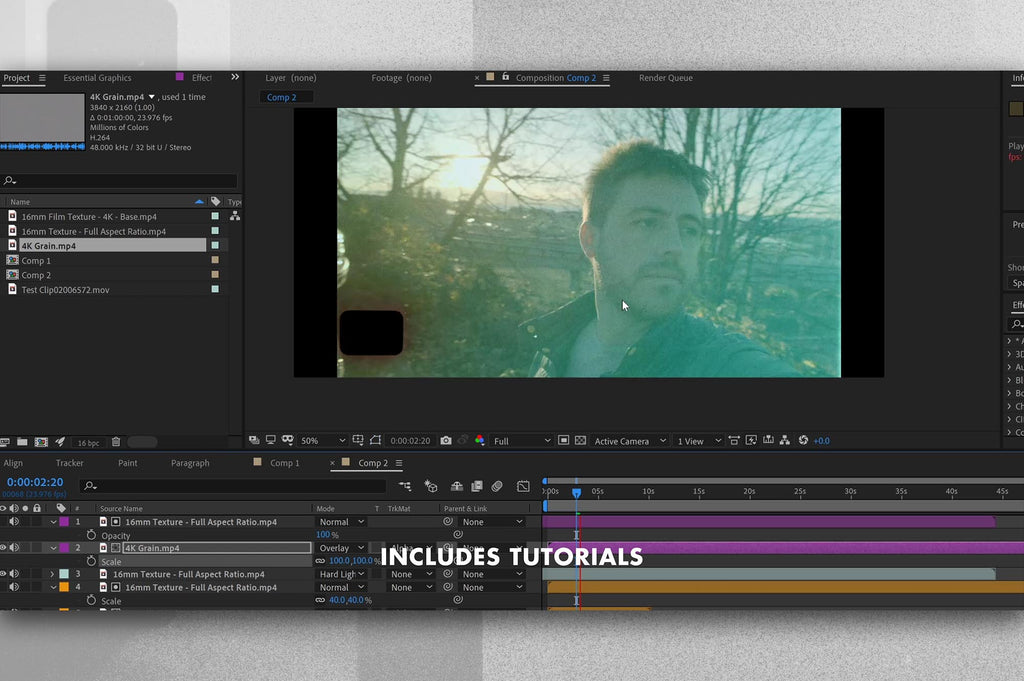The image size is (1024, 681).
Task: Expand layer 3 properties with its arrow
Action: coord(52,574)
